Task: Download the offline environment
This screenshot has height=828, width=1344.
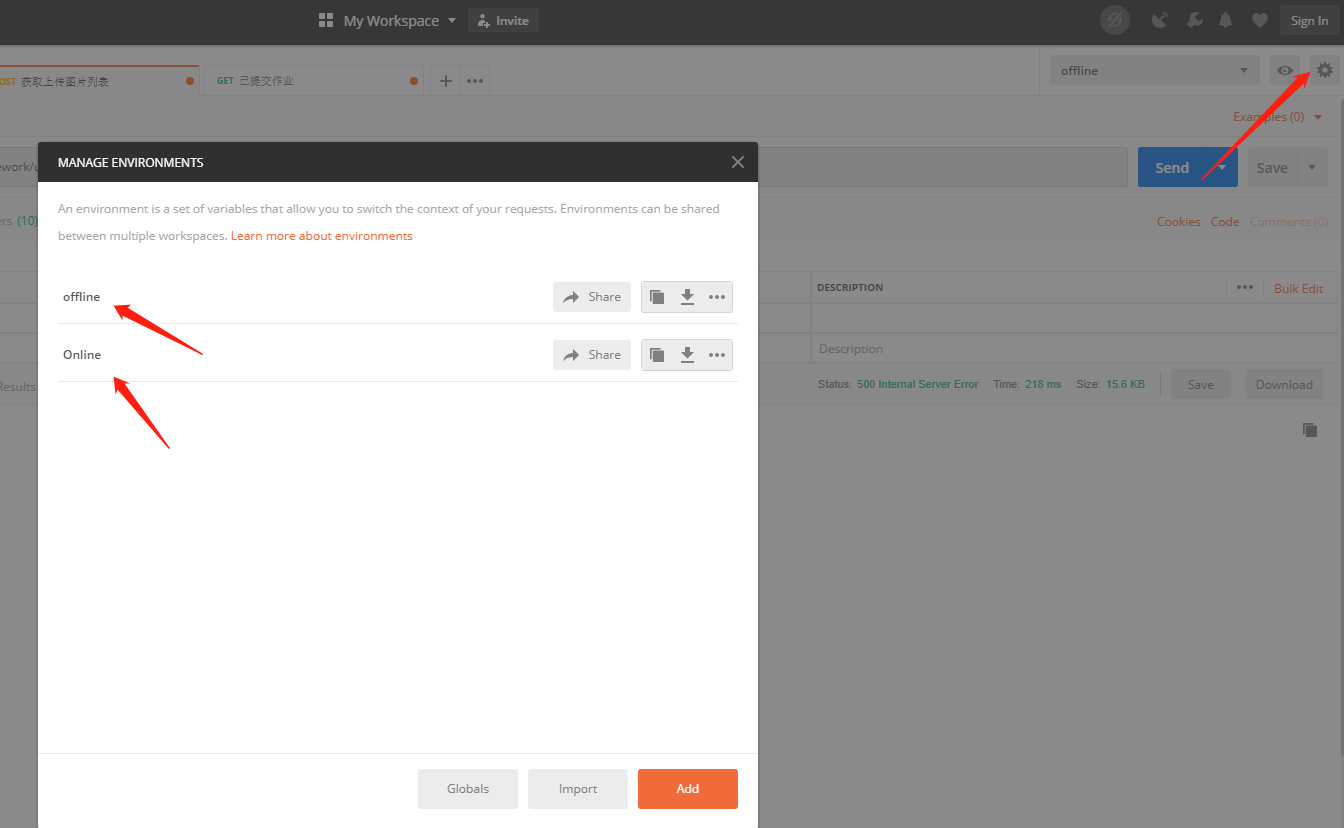Action: point(687,297)
